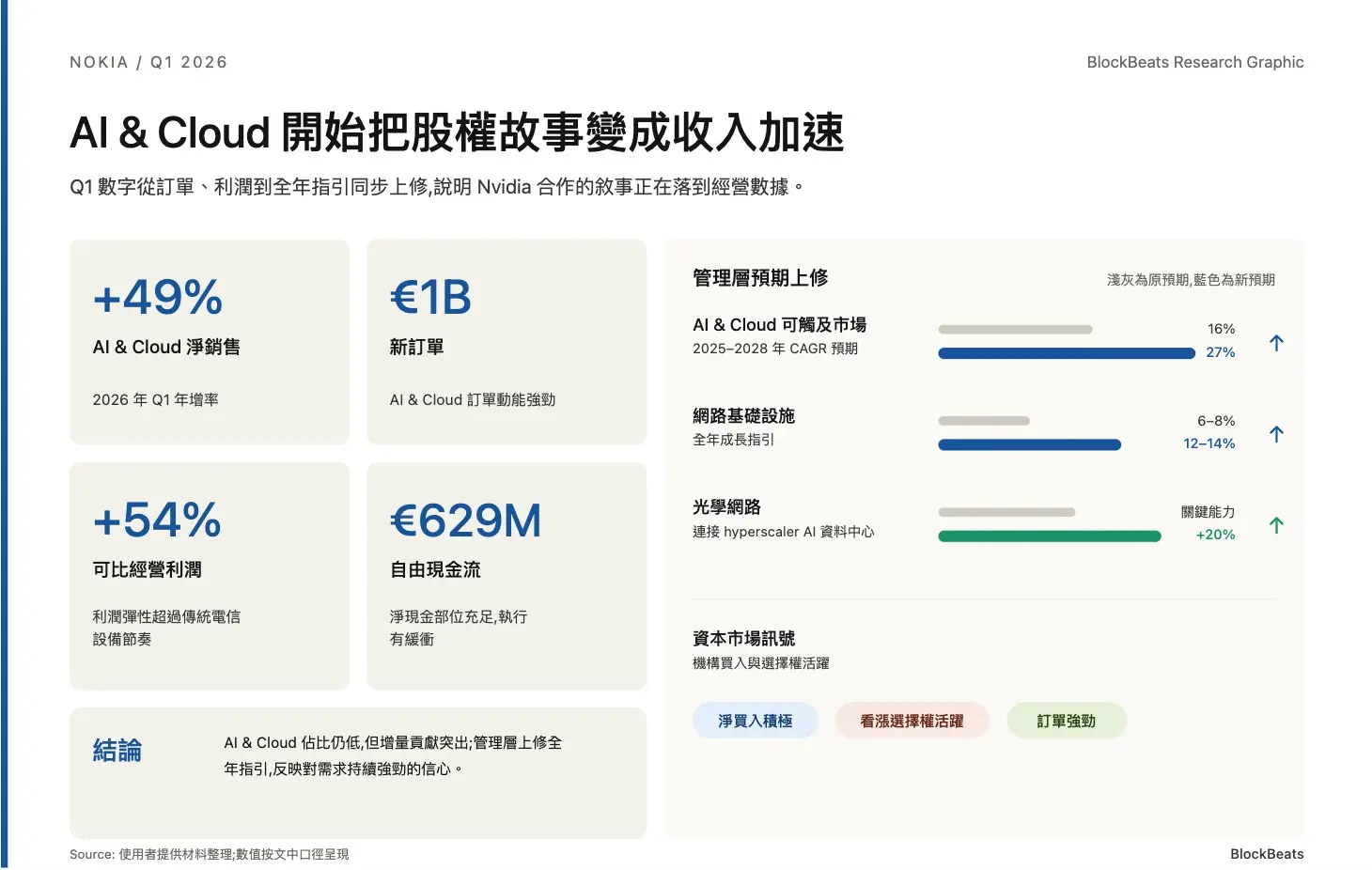This screenshot has width=1372, height=870.
Task: Click the €629M figure
Action: point(465,520)
